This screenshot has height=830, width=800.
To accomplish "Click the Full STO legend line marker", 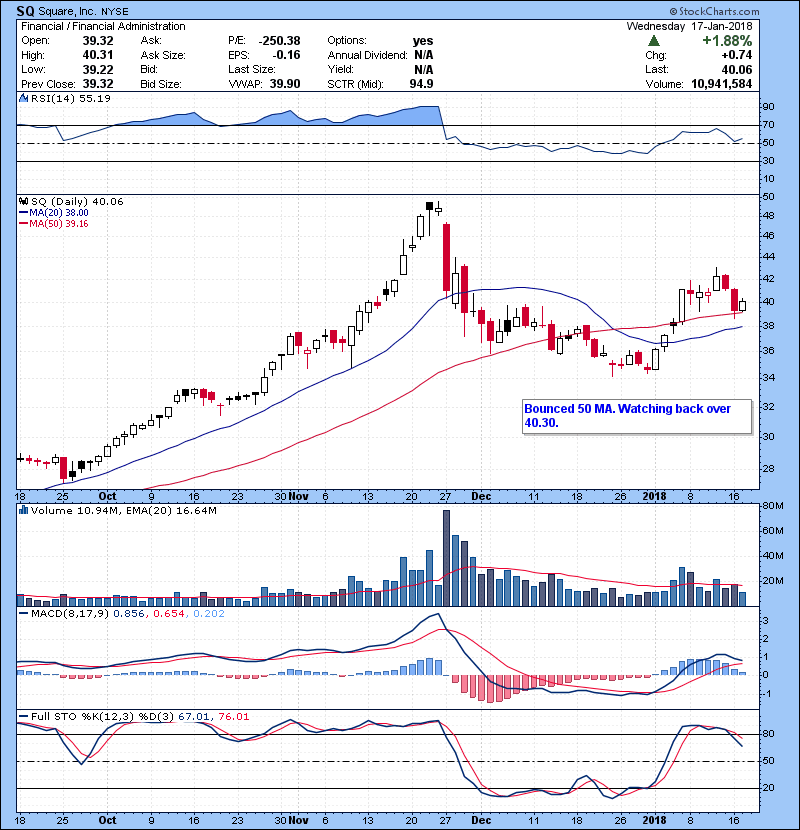I will (23, 717).
